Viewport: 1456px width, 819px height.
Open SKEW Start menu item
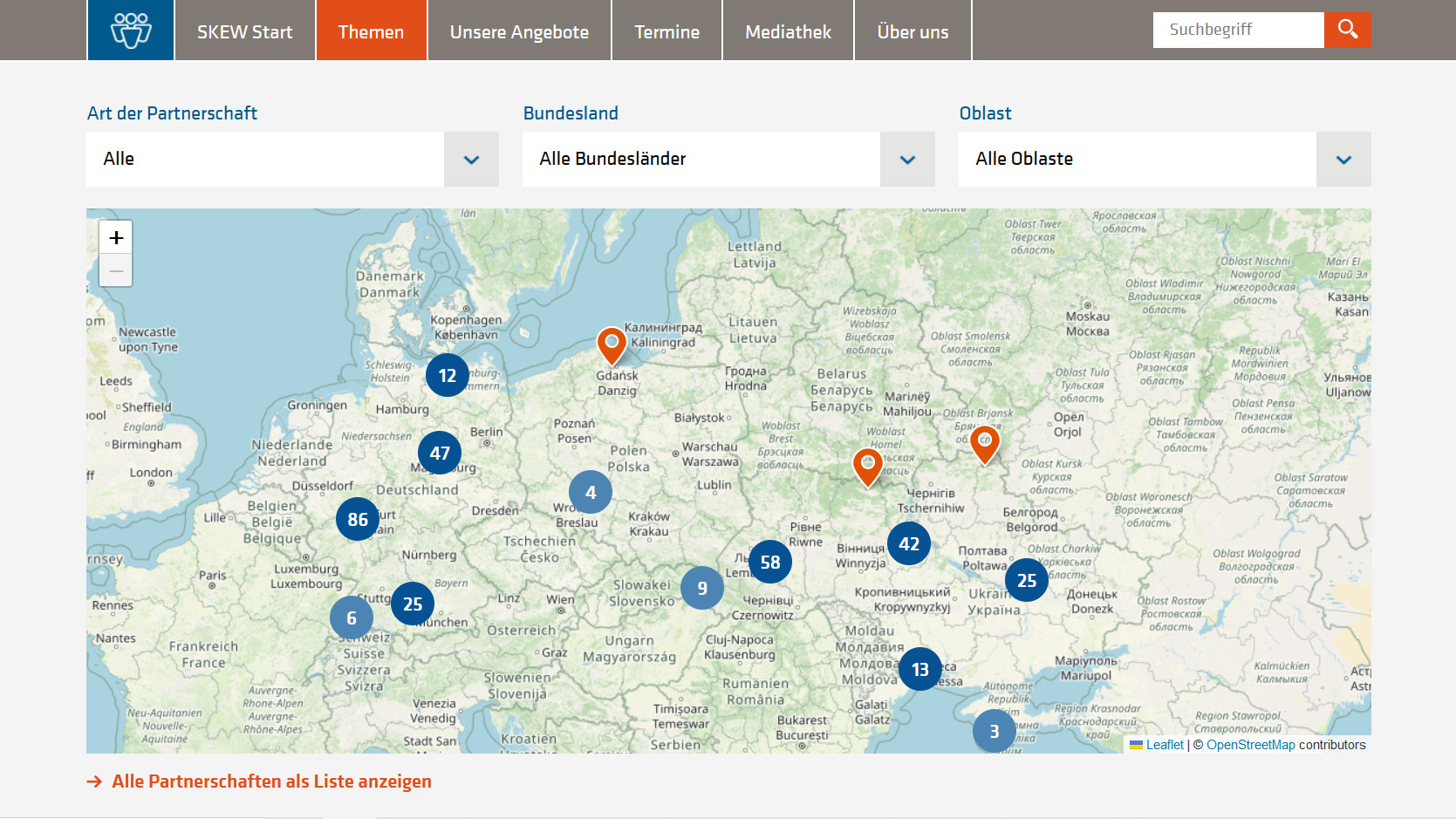(245, 31)
